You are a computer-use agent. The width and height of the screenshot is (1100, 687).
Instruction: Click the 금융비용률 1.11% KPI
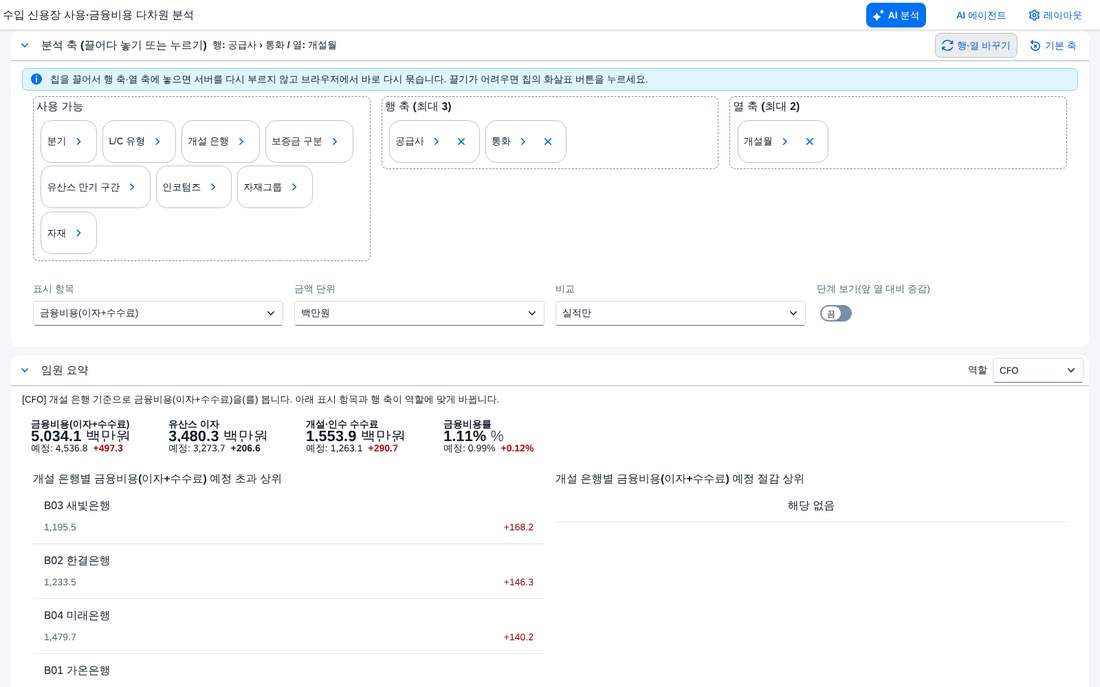[x=488, y=436]
